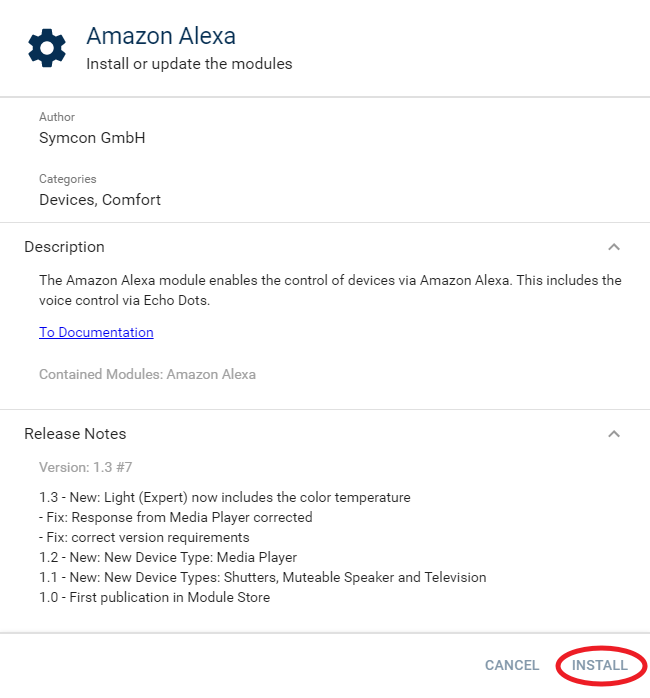Click the Release Notes header label

tap(75, 434)
